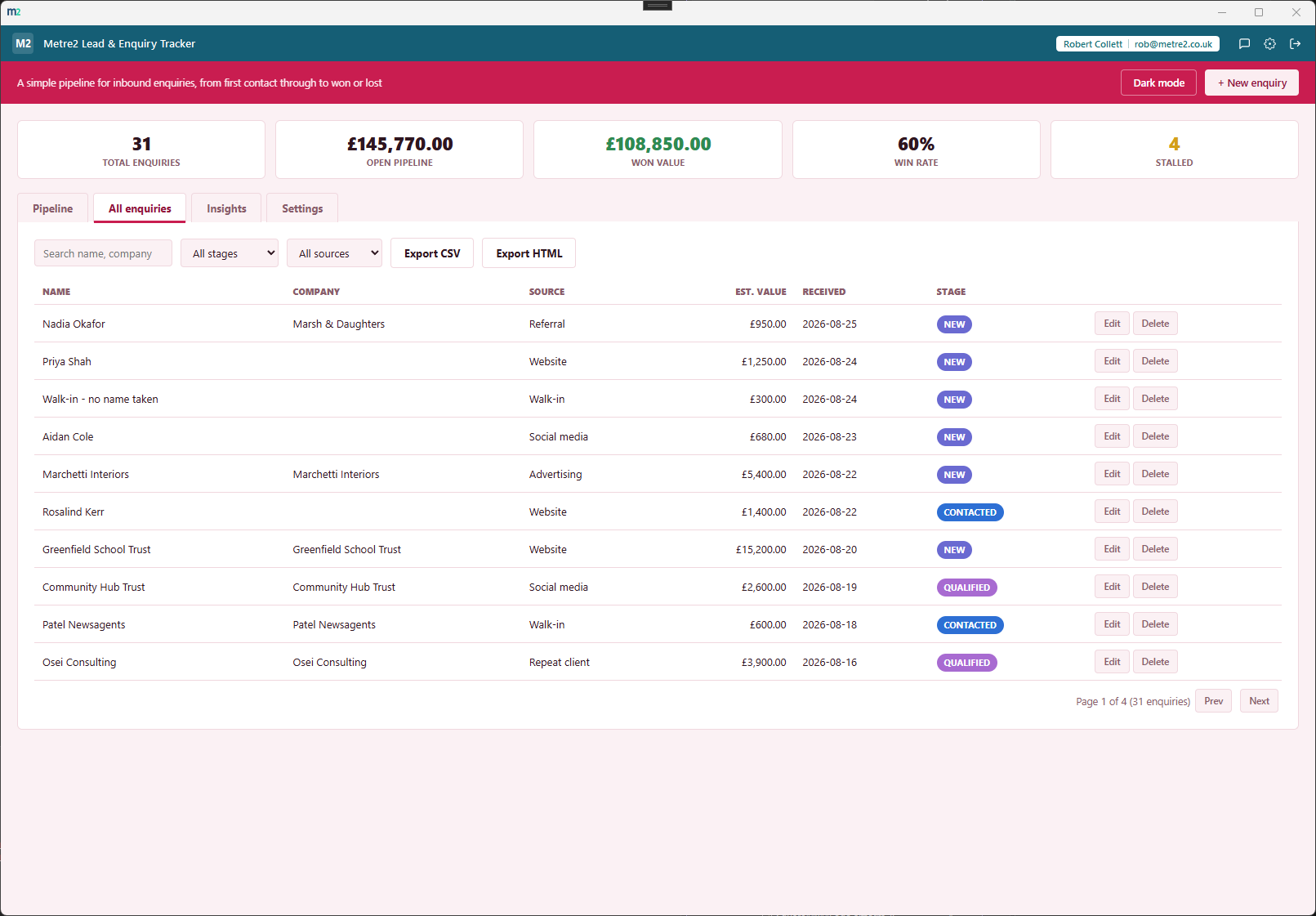Click the Open Pipeline £145,770.00 card
1316x916 pixels.
click(x=399, y=150)
